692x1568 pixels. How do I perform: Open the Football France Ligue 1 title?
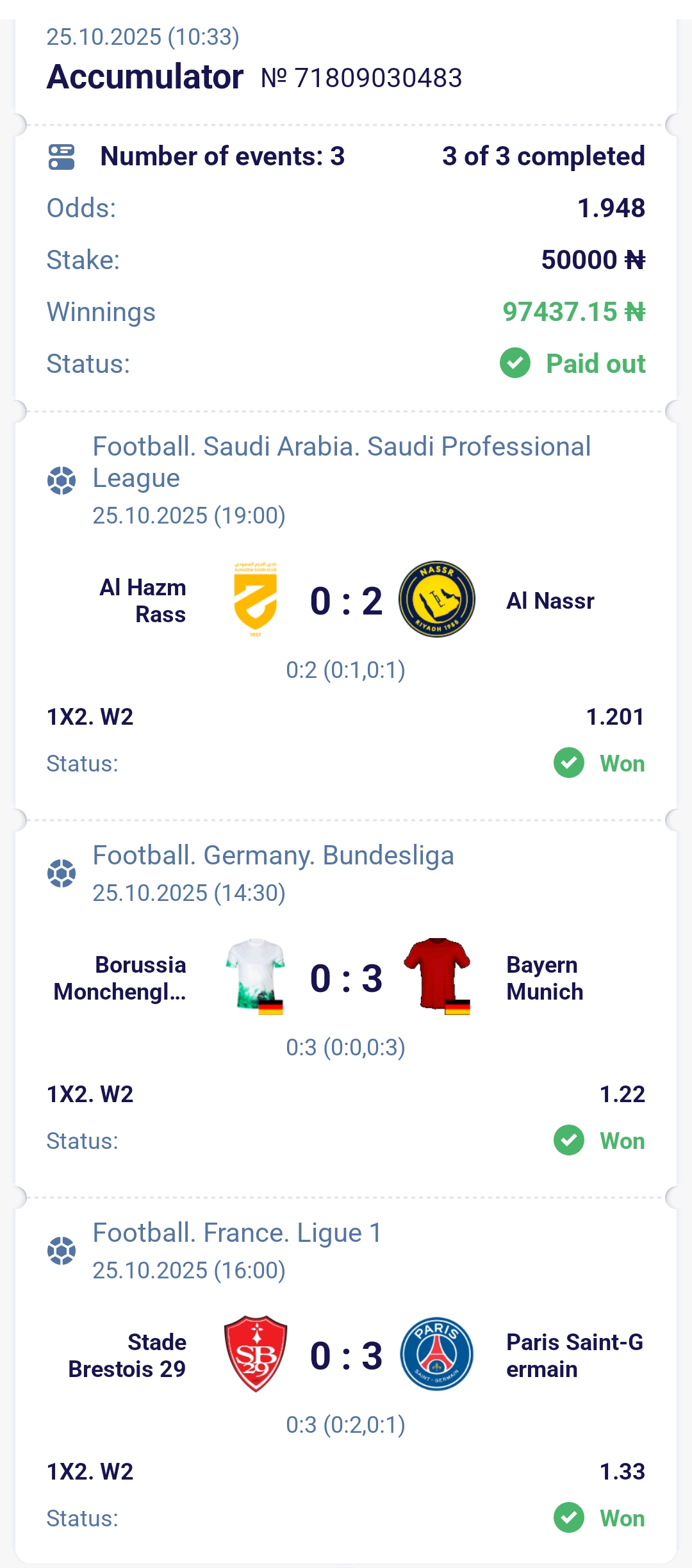tap(237, 1233)
